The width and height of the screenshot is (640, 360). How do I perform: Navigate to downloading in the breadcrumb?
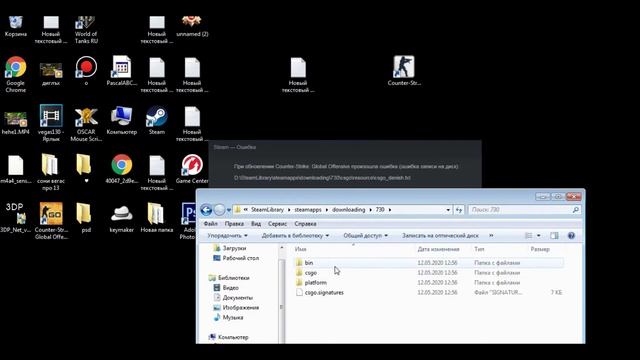pos(348,210)
